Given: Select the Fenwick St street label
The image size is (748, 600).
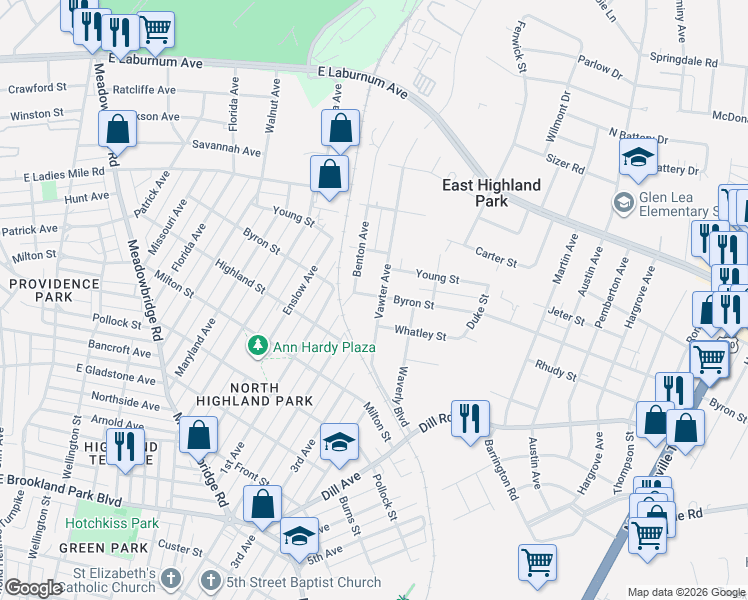Looking at the screenshot, I should tap(519, 47).
